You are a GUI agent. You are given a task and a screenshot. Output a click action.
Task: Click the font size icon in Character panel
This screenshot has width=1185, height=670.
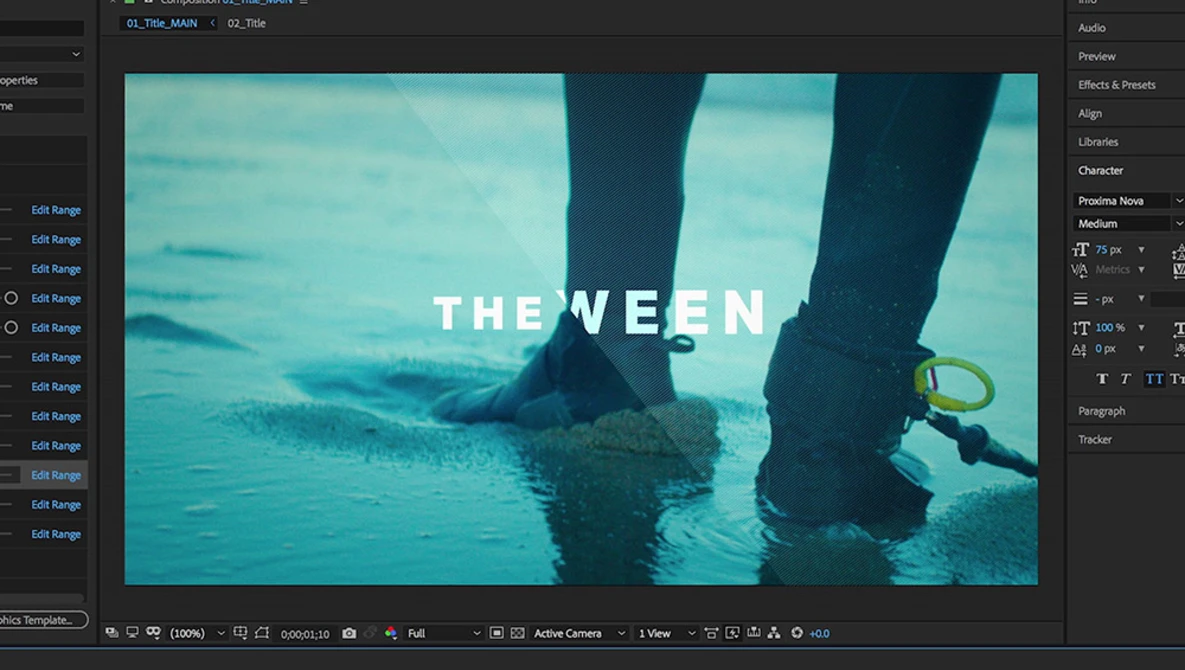1080,249
